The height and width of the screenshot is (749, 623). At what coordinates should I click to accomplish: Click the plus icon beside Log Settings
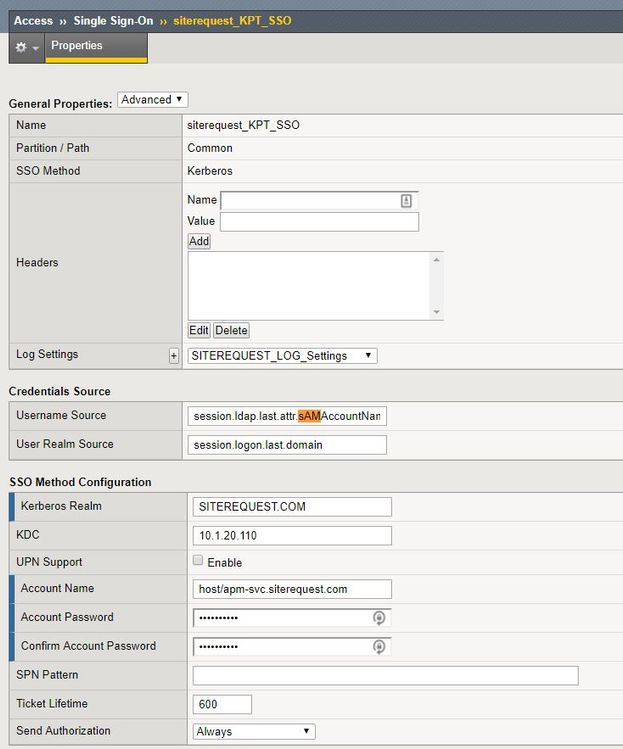(174, 356)
